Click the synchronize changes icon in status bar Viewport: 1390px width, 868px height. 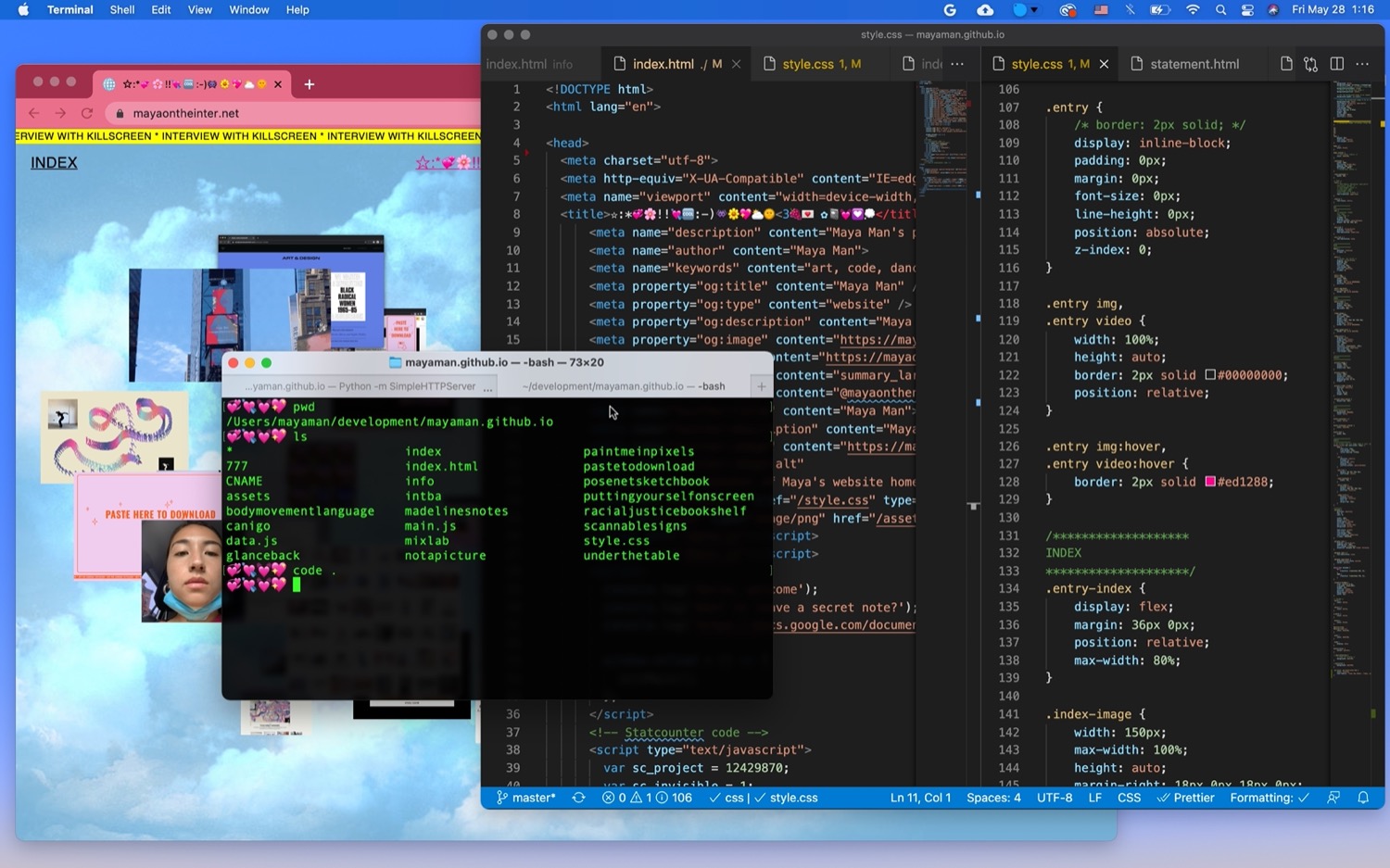click(x=579, y=798)
